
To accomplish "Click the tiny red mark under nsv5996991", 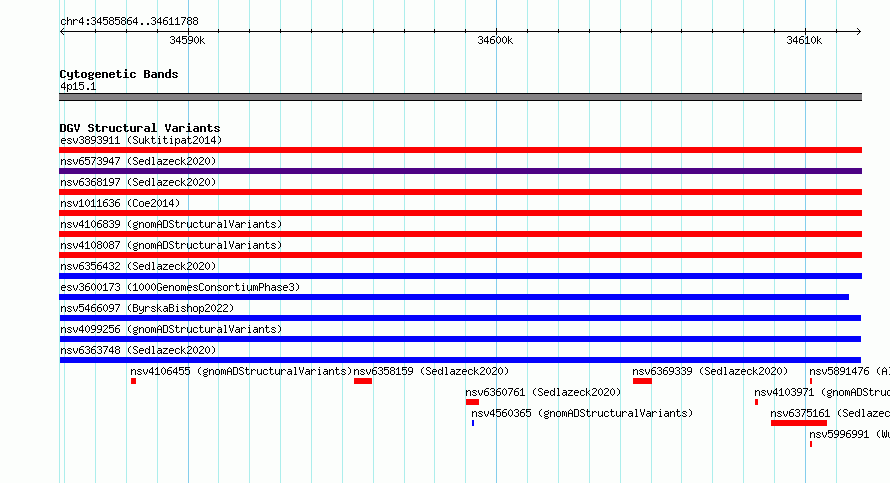I will 811,444.
